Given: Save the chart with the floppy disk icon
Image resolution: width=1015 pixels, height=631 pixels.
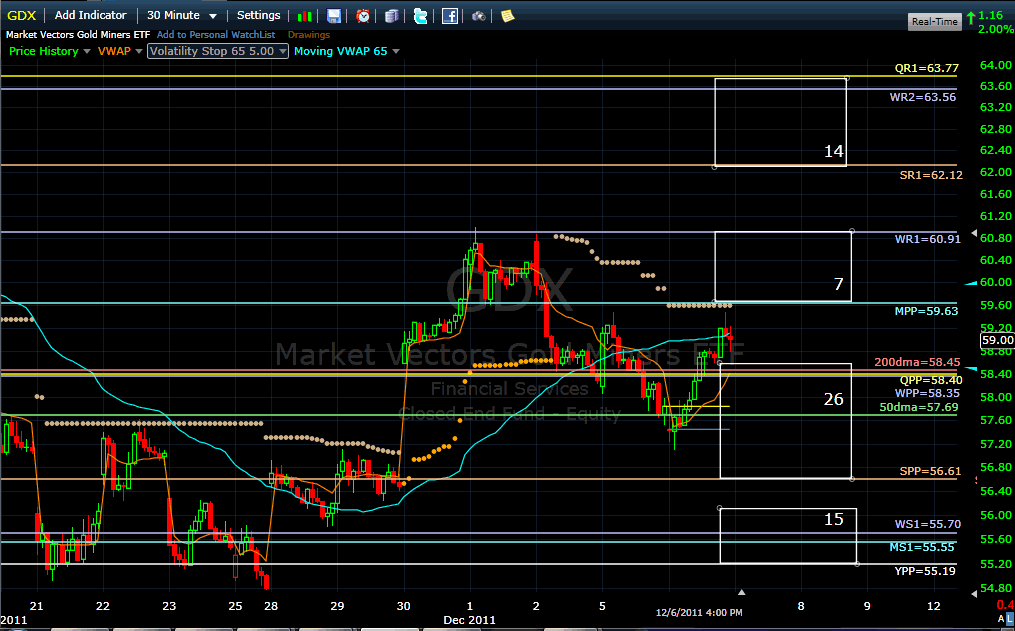Looking at the screenshot, I should [334, 16].
